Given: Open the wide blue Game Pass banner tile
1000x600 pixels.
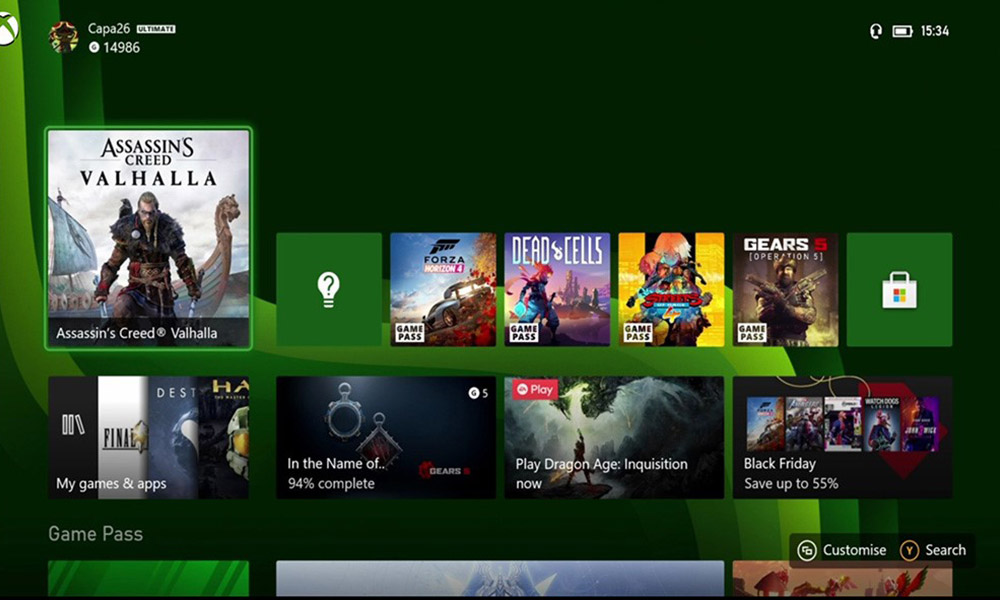Looking at the screenshot, I should 500,579.
